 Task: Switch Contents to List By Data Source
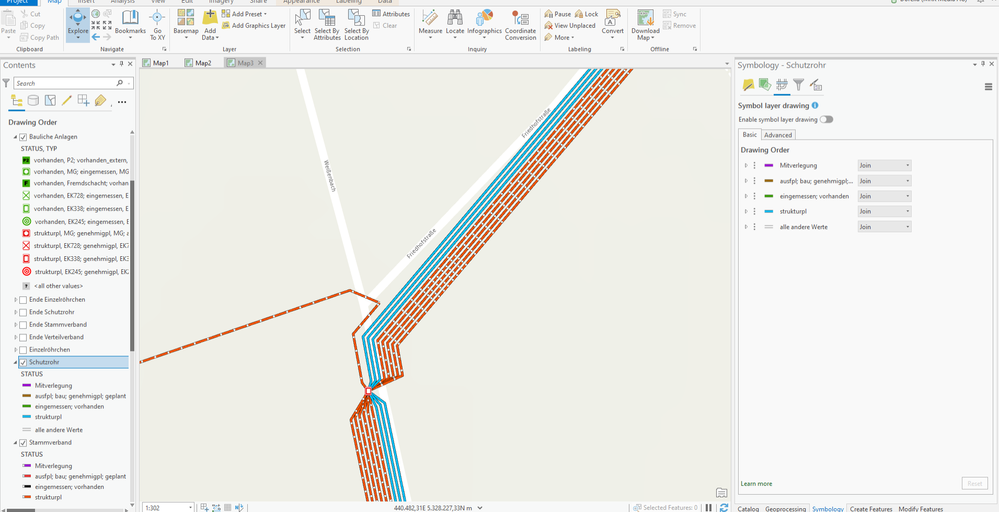(x=34, y=101)
